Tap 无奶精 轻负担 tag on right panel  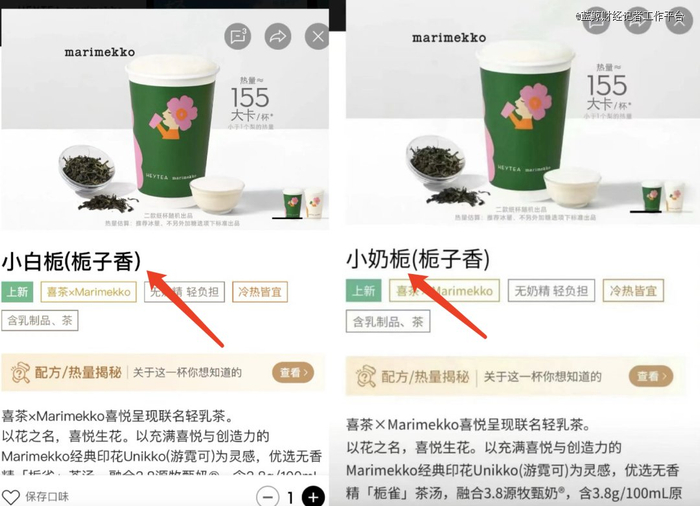click(x=551, y=291)
